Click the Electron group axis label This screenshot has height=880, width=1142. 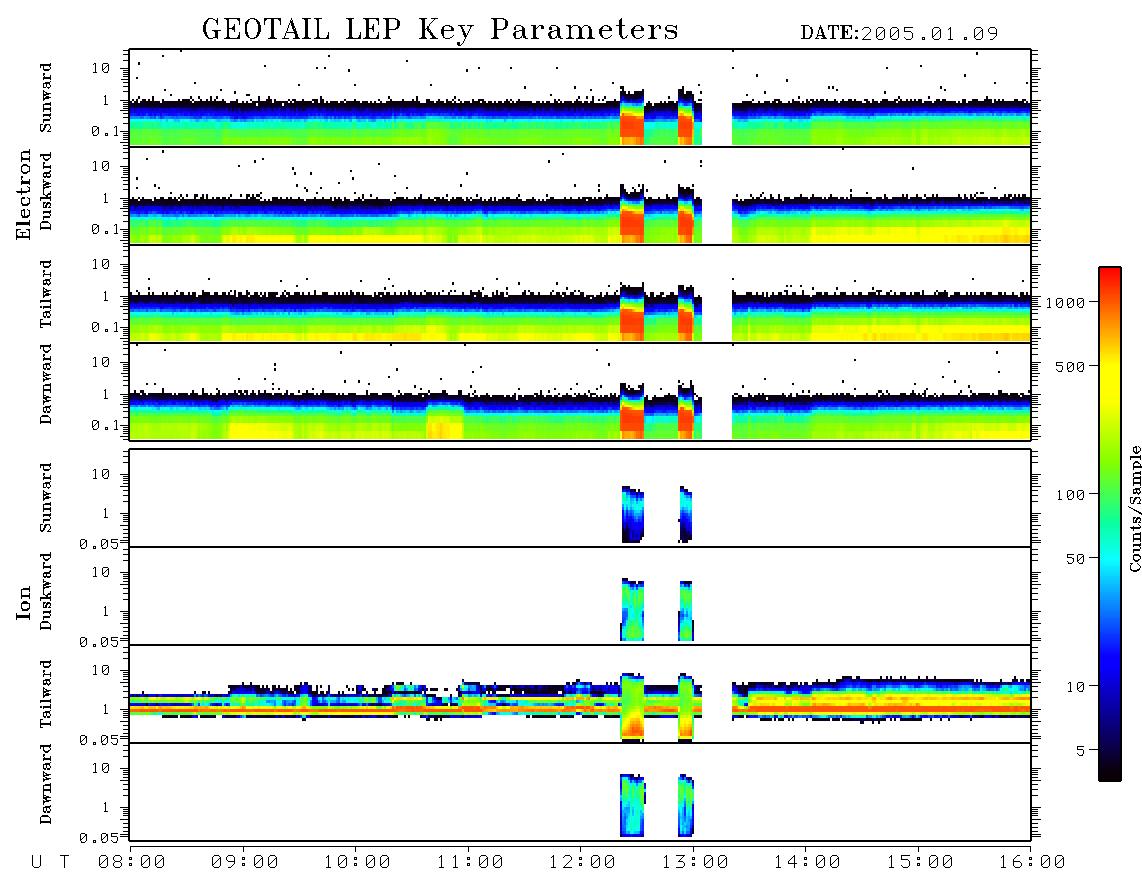pos(23,194)
